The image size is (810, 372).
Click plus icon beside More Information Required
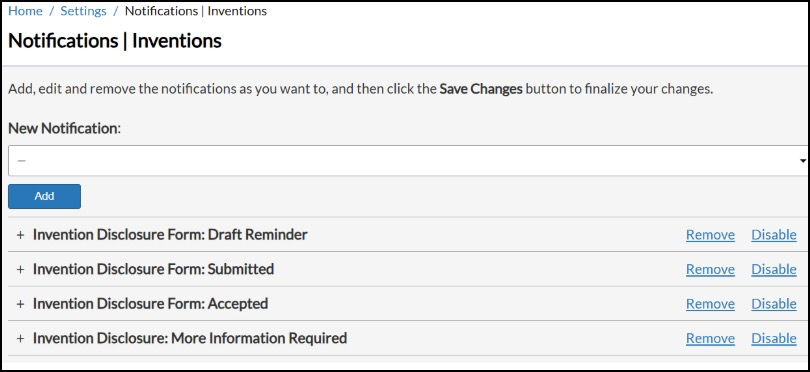(x=20, y=339)
